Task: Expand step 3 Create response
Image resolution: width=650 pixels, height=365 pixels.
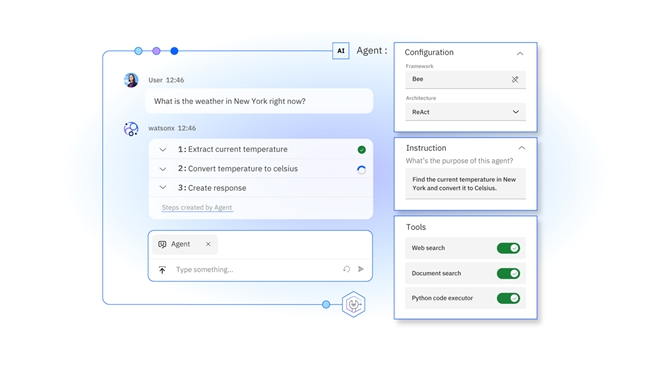Action: pyautogui.click(x=163, y=188)
